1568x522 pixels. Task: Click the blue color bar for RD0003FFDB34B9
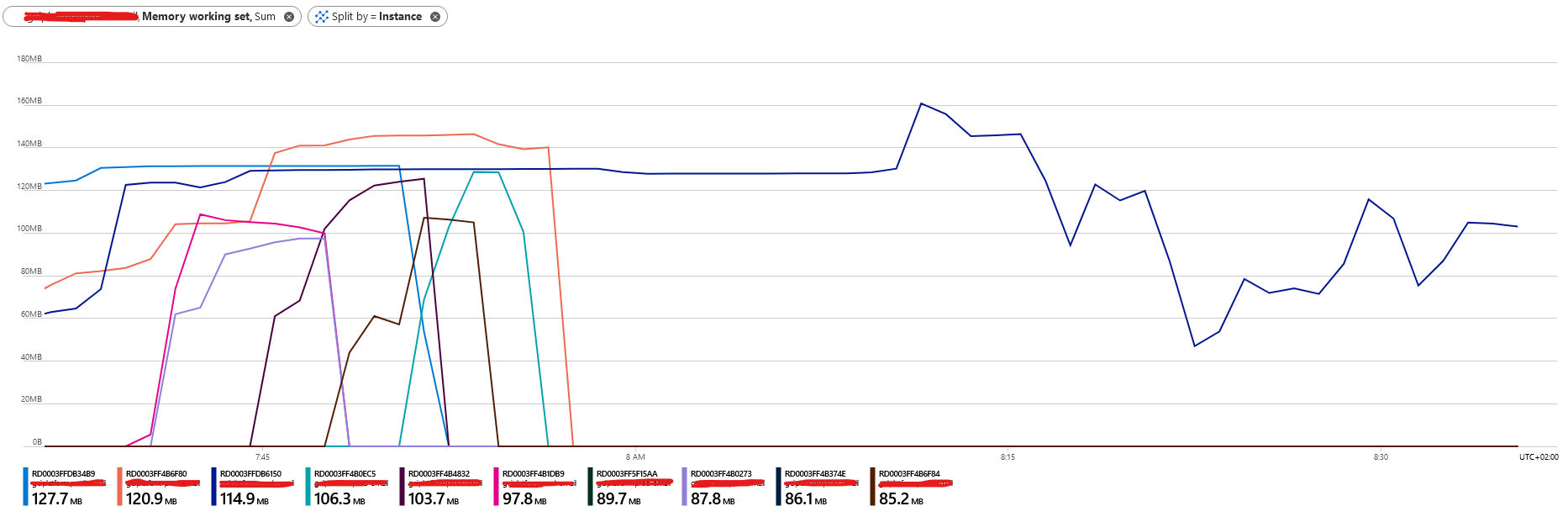tap(24, 488)
